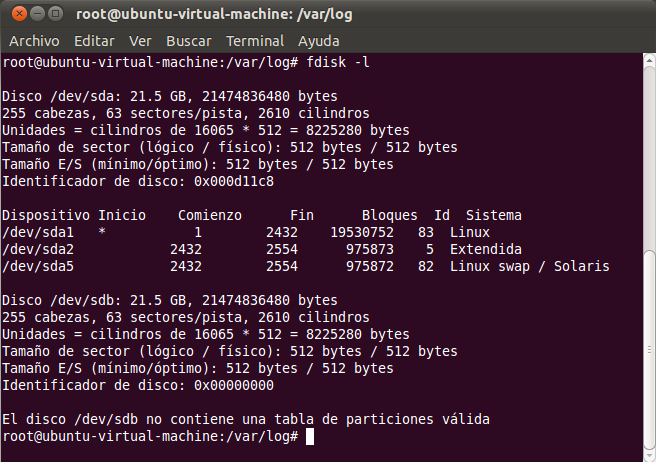
Task: Click the disk identifier 0x000d11c8 line
Action: [138, 181]
